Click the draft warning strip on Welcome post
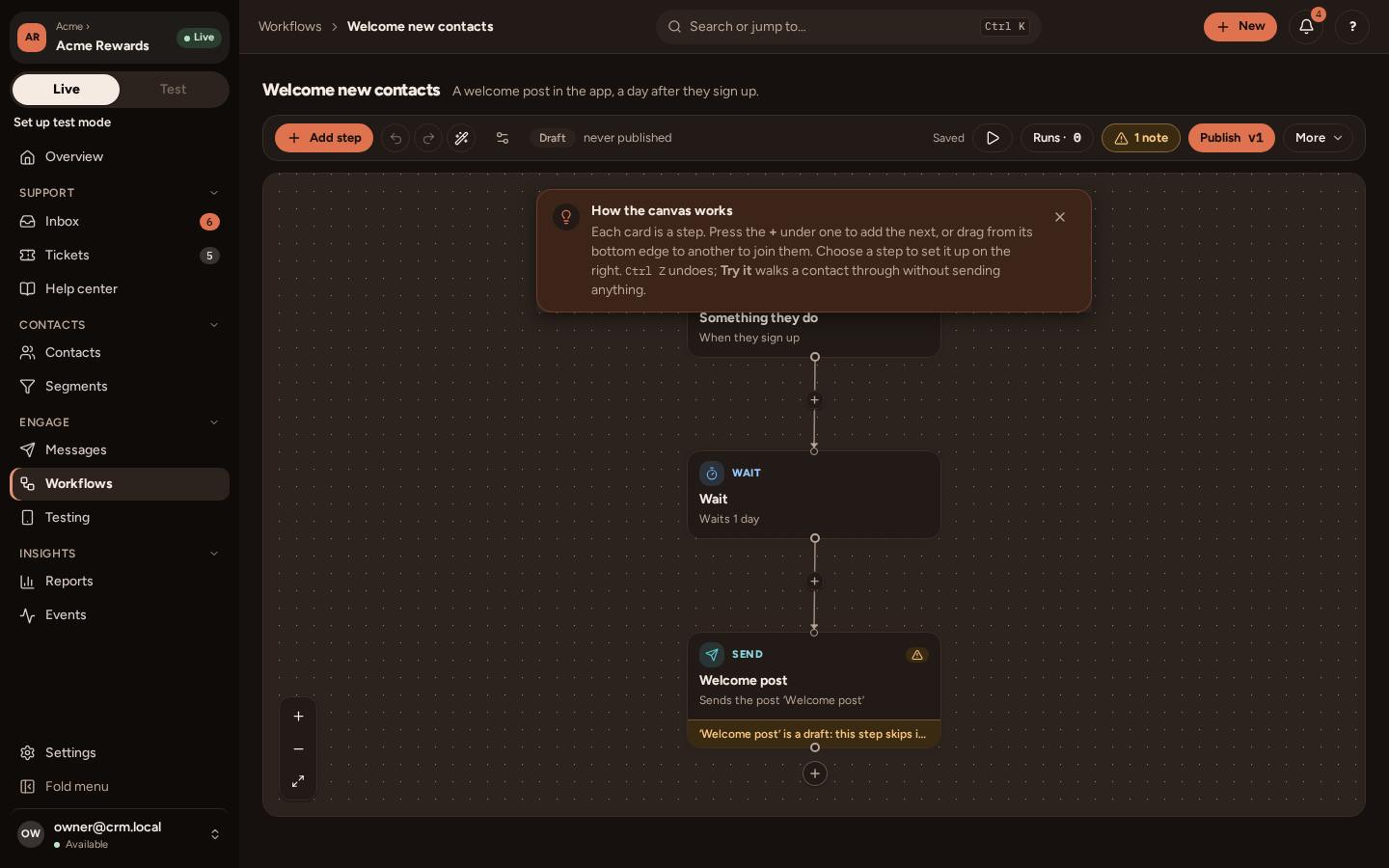This screenshot has height=868, width=1389. tap(814, 734)
